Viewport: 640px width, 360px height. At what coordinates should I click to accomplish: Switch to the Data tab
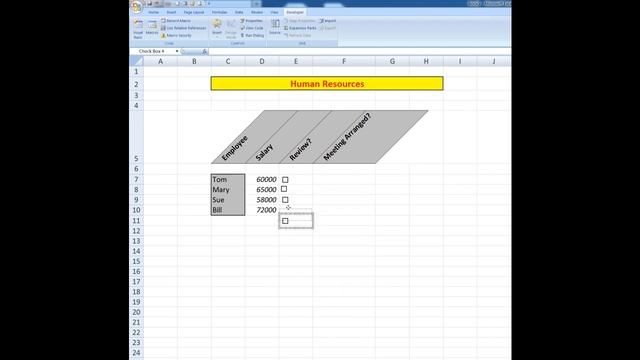(239, 12)
